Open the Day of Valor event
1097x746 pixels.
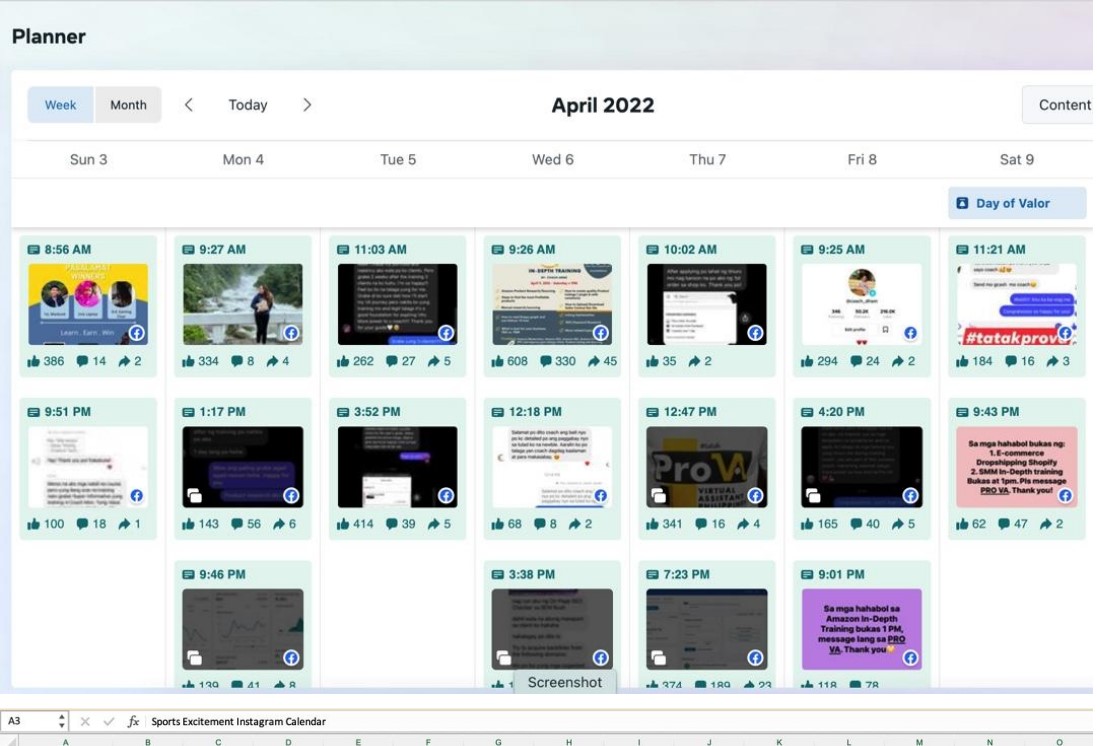tap(1017, 203)
